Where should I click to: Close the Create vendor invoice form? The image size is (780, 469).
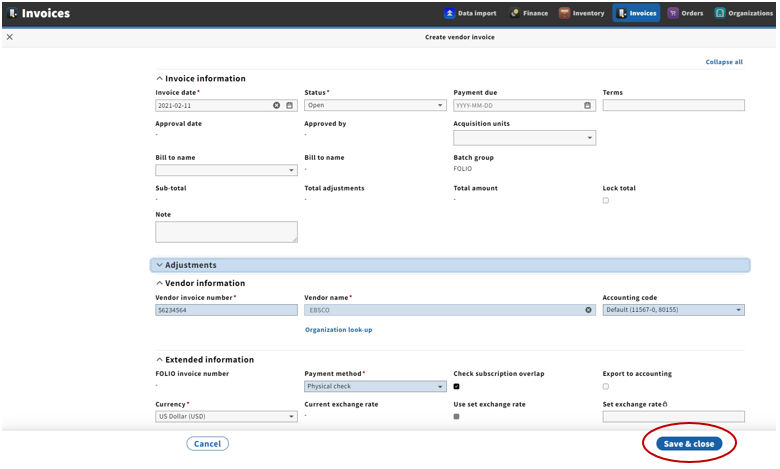click(9, 37)
